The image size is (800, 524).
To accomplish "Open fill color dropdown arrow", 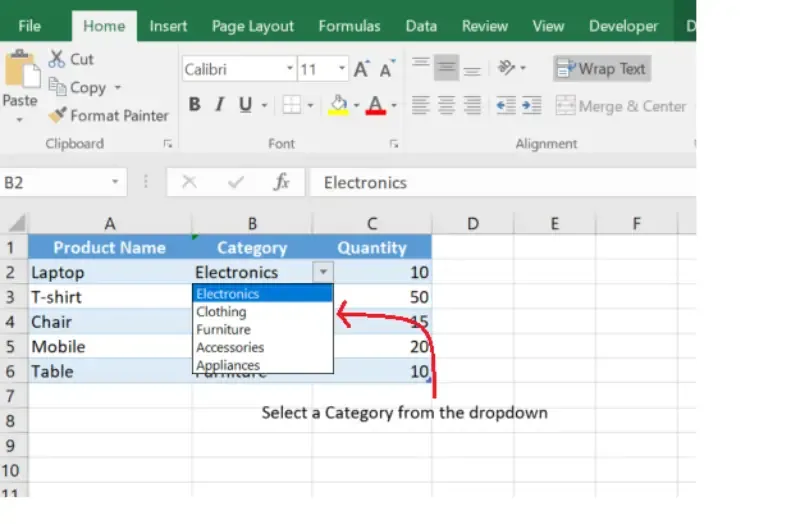I will (x=356, y=106).
